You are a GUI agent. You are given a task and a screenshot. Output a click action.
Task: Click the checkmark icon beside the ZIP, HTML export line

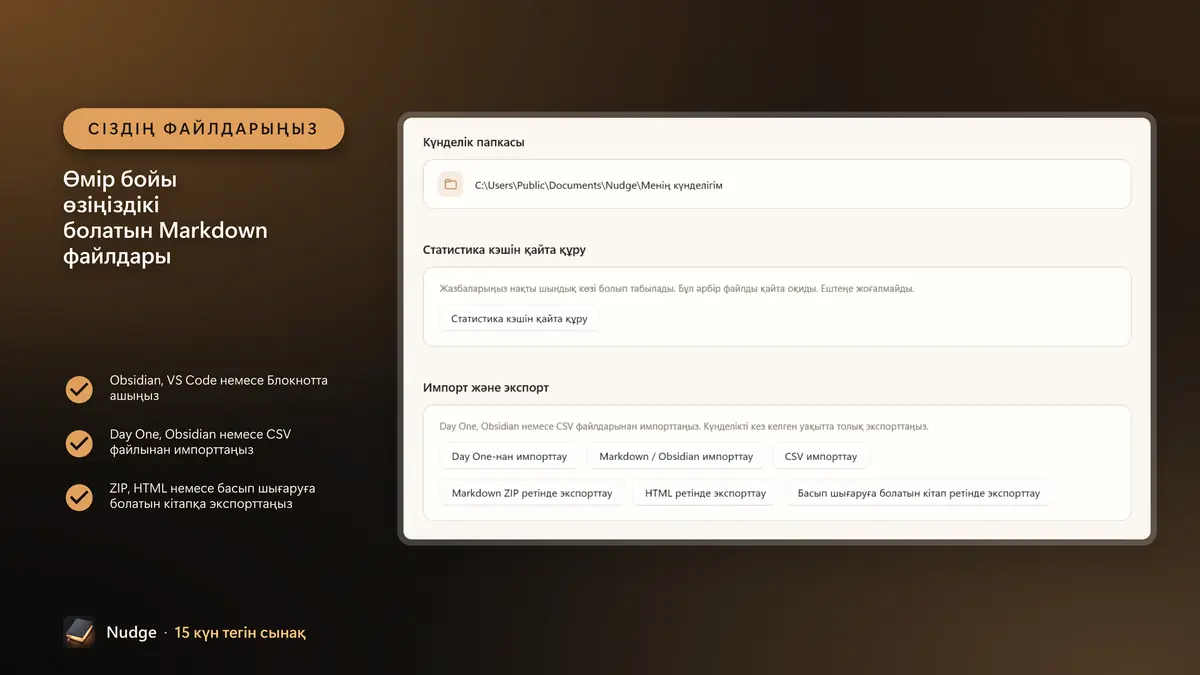coord(79,497)
